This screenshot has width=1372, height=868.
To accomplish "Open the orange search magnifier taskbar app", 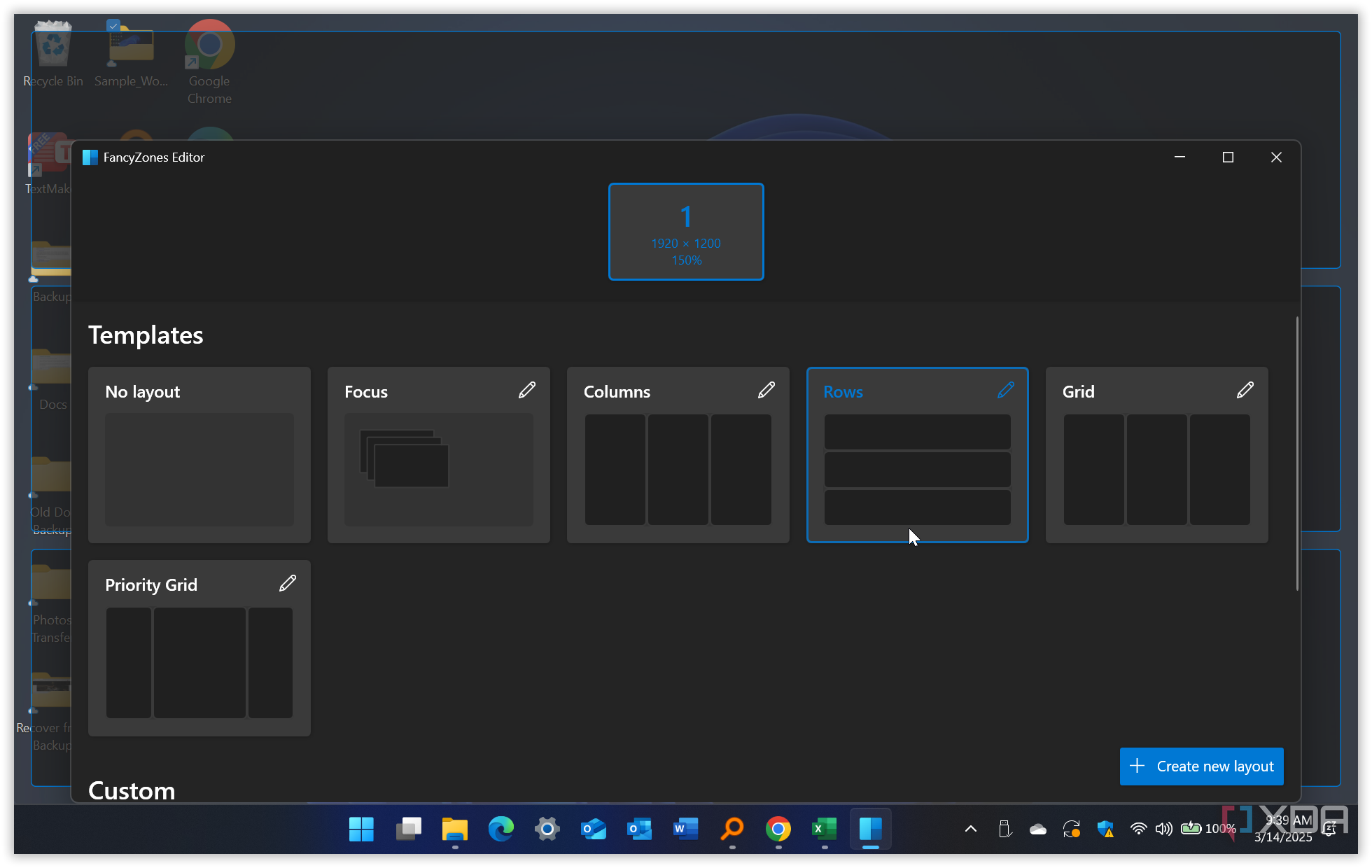I will tap(732, 829).
